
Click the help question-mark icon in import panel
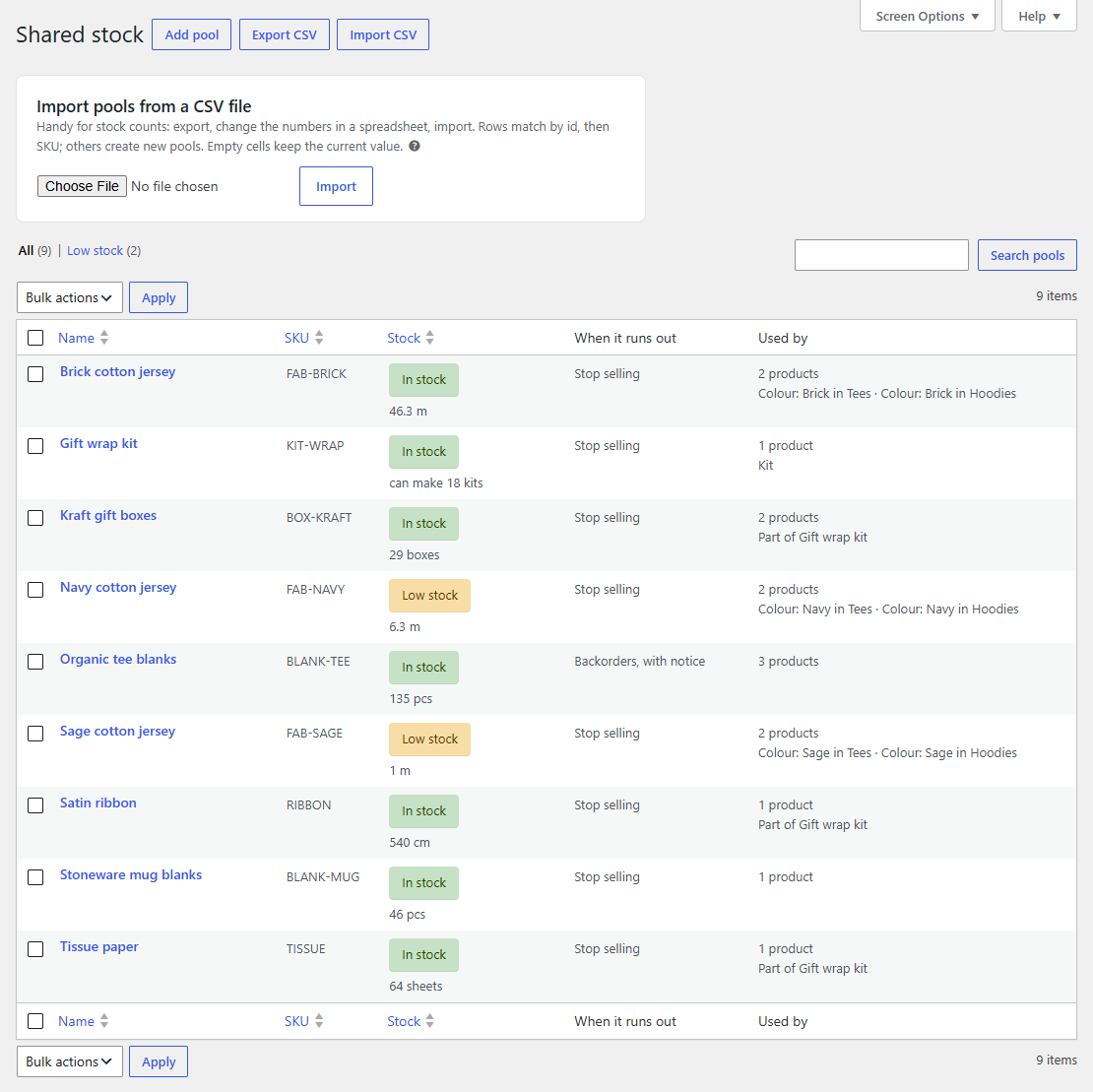pyautogui.click(x=414, y=147)
